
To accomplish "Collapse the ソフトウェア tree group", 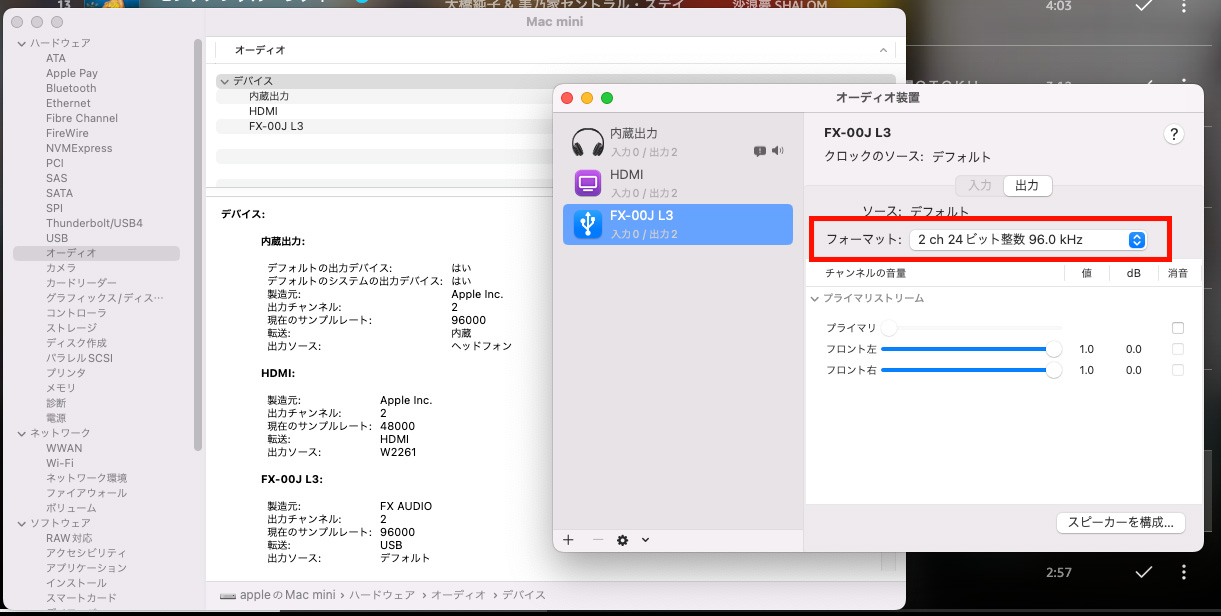I will pyautogui.click(x=21, y=523).
